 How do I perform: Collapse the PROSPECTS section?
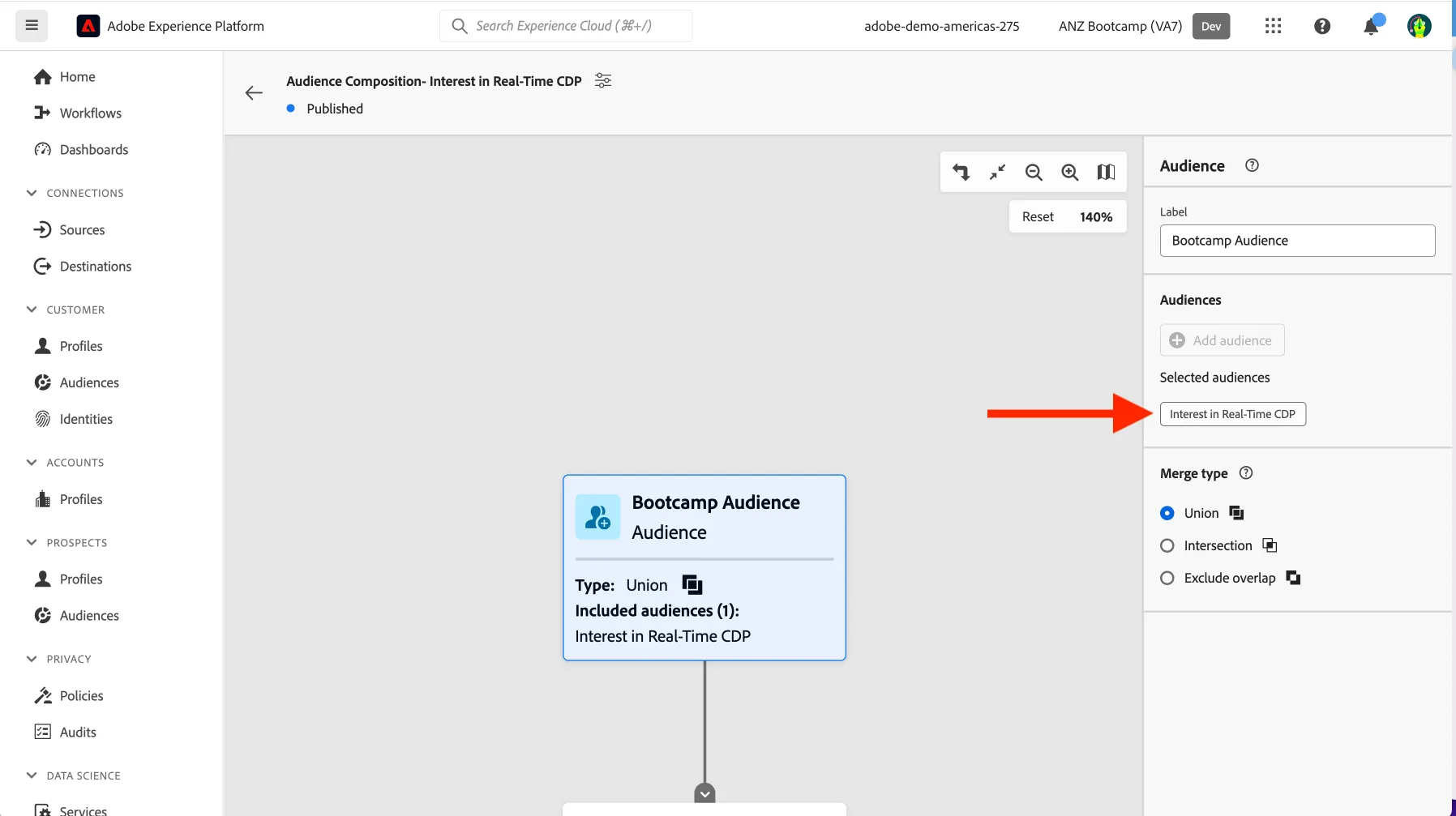(32, 543)
